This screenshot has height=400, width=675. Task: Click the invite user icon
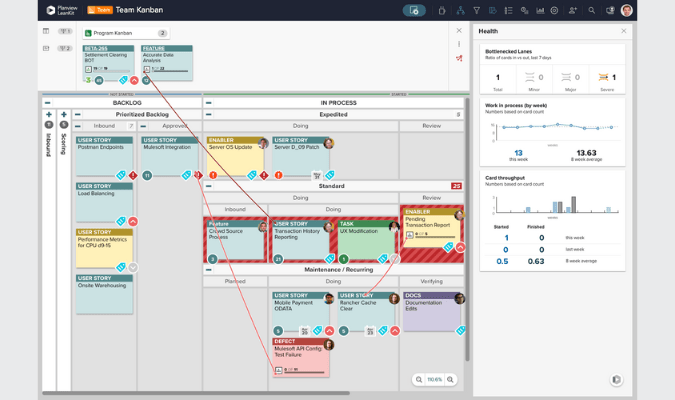(573, 11)
